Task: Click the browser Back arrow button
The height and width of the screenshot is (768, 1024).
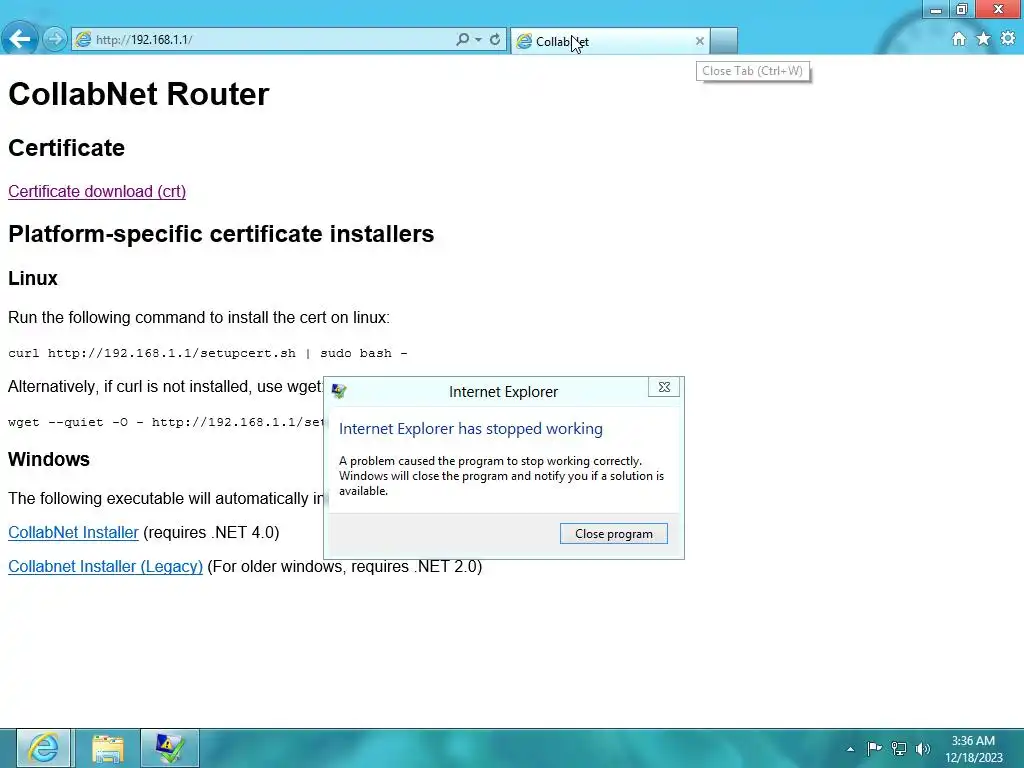Action: point(20,39)
